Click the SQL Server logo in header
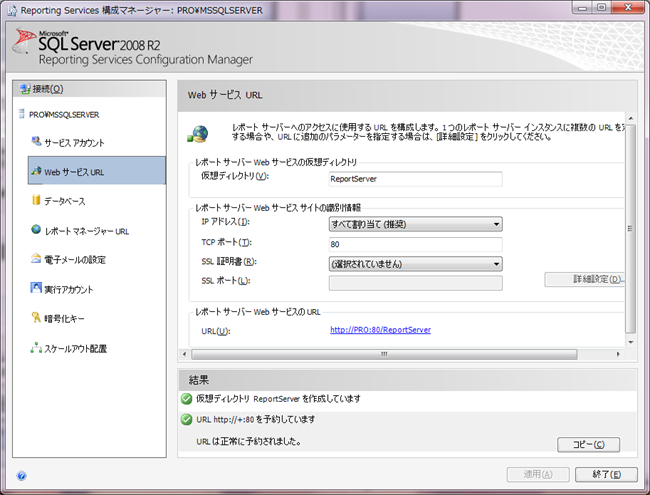The width and height of the screenshot is (650, 495). pos(24,41)
